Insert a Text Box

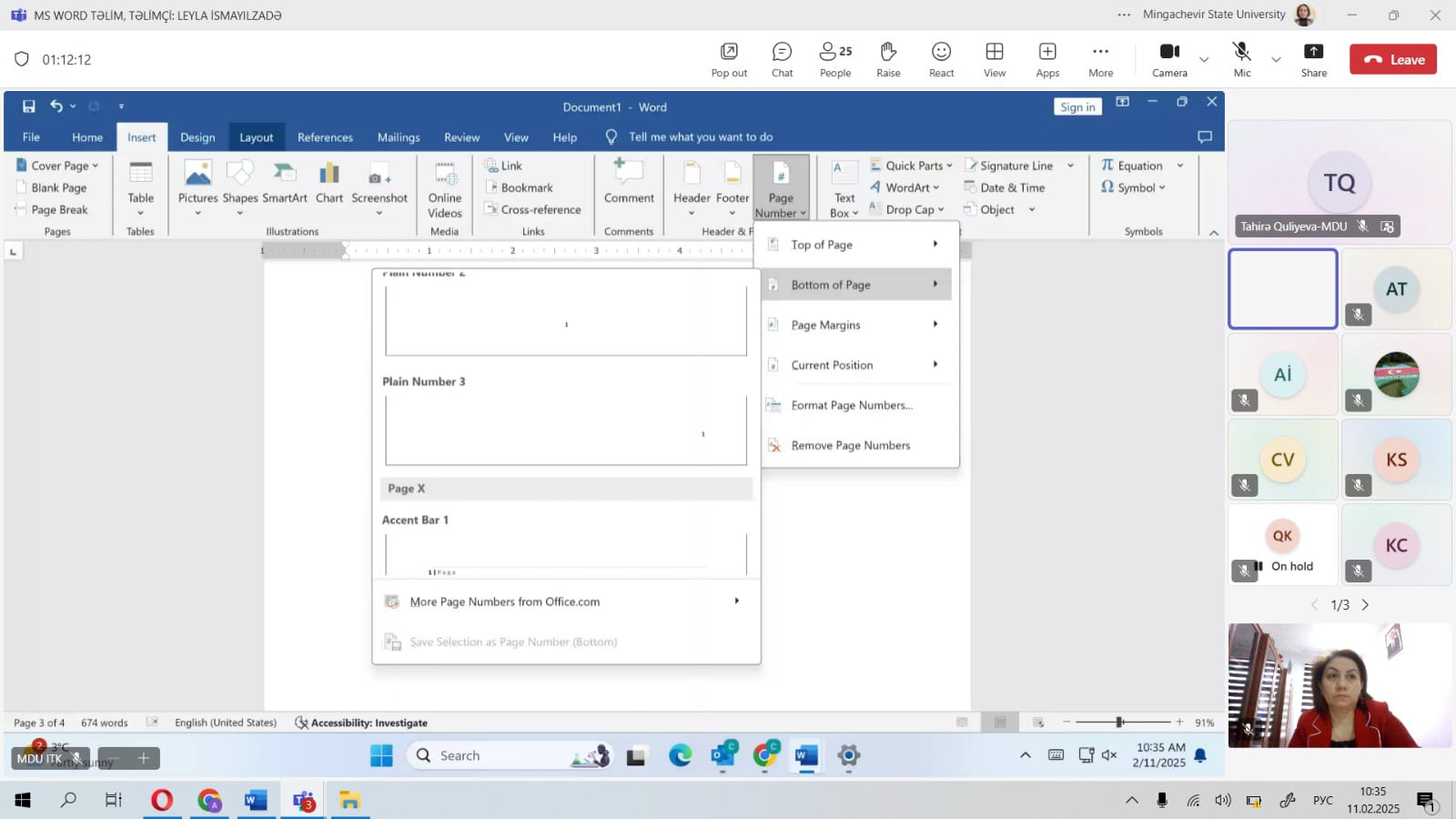(844, 189)
